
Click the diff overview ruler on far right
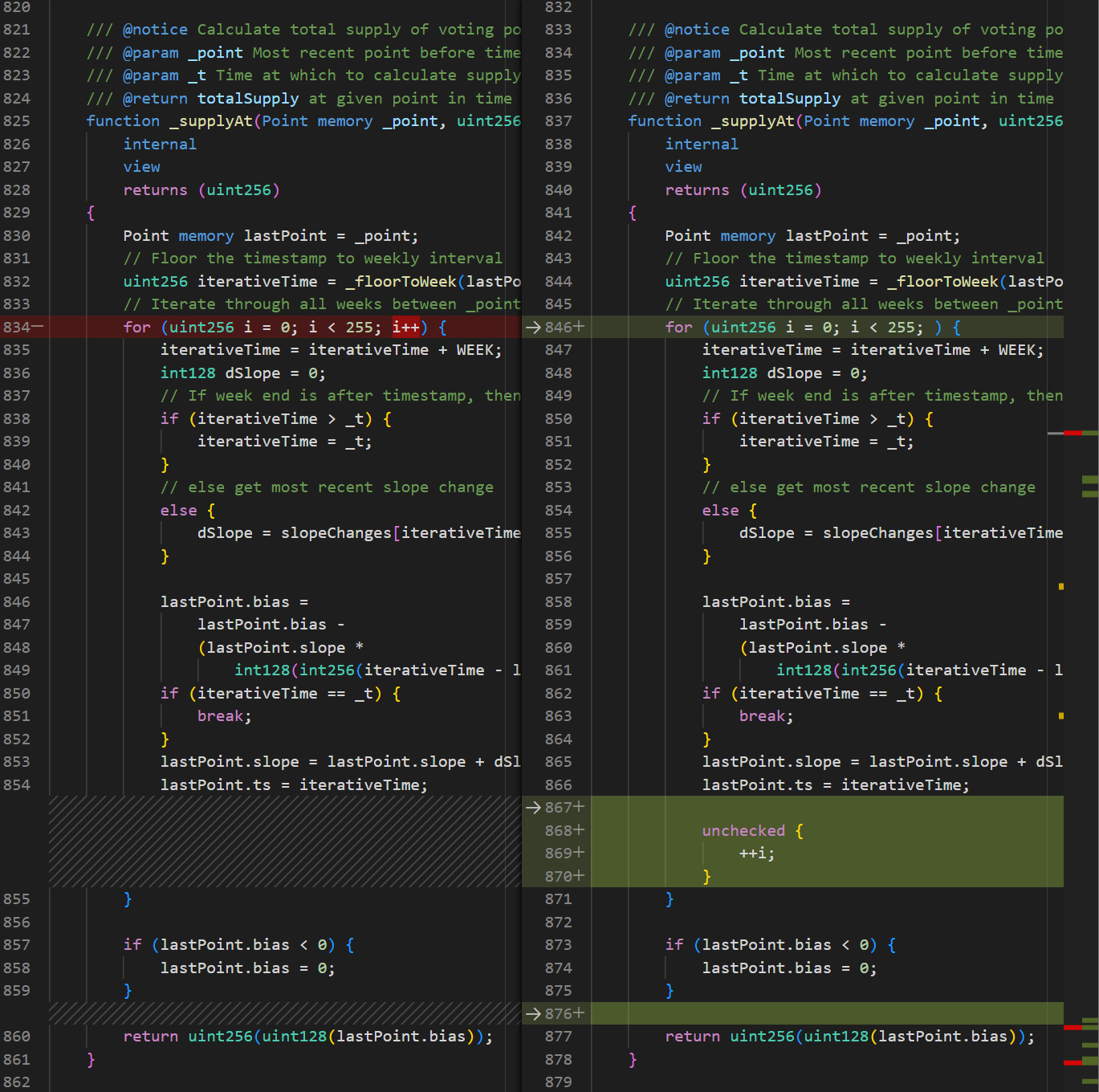[x=1081, y=546]
